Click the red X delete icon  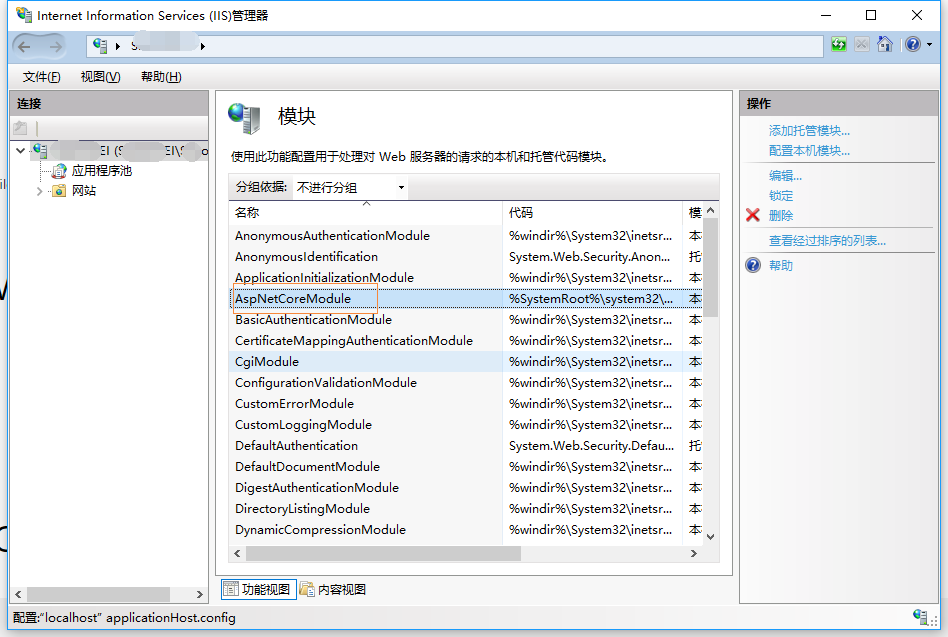(753, 215)
